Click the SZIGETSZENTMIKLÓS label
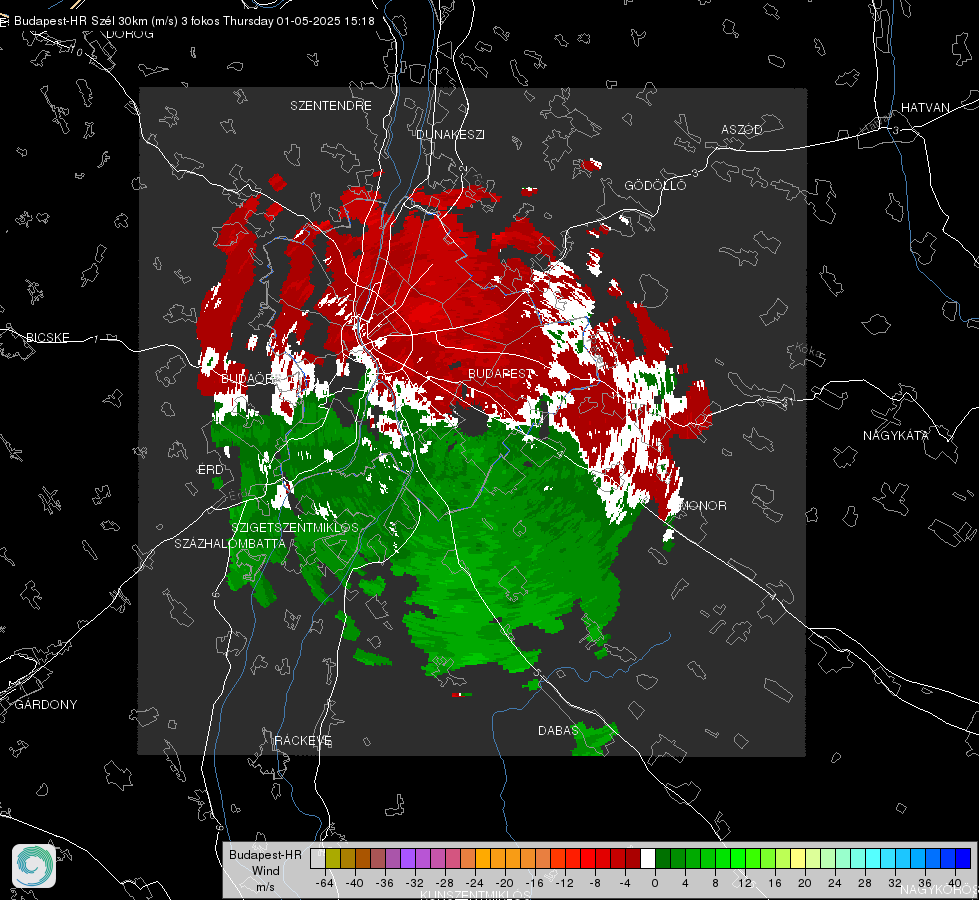 point(295,527)
